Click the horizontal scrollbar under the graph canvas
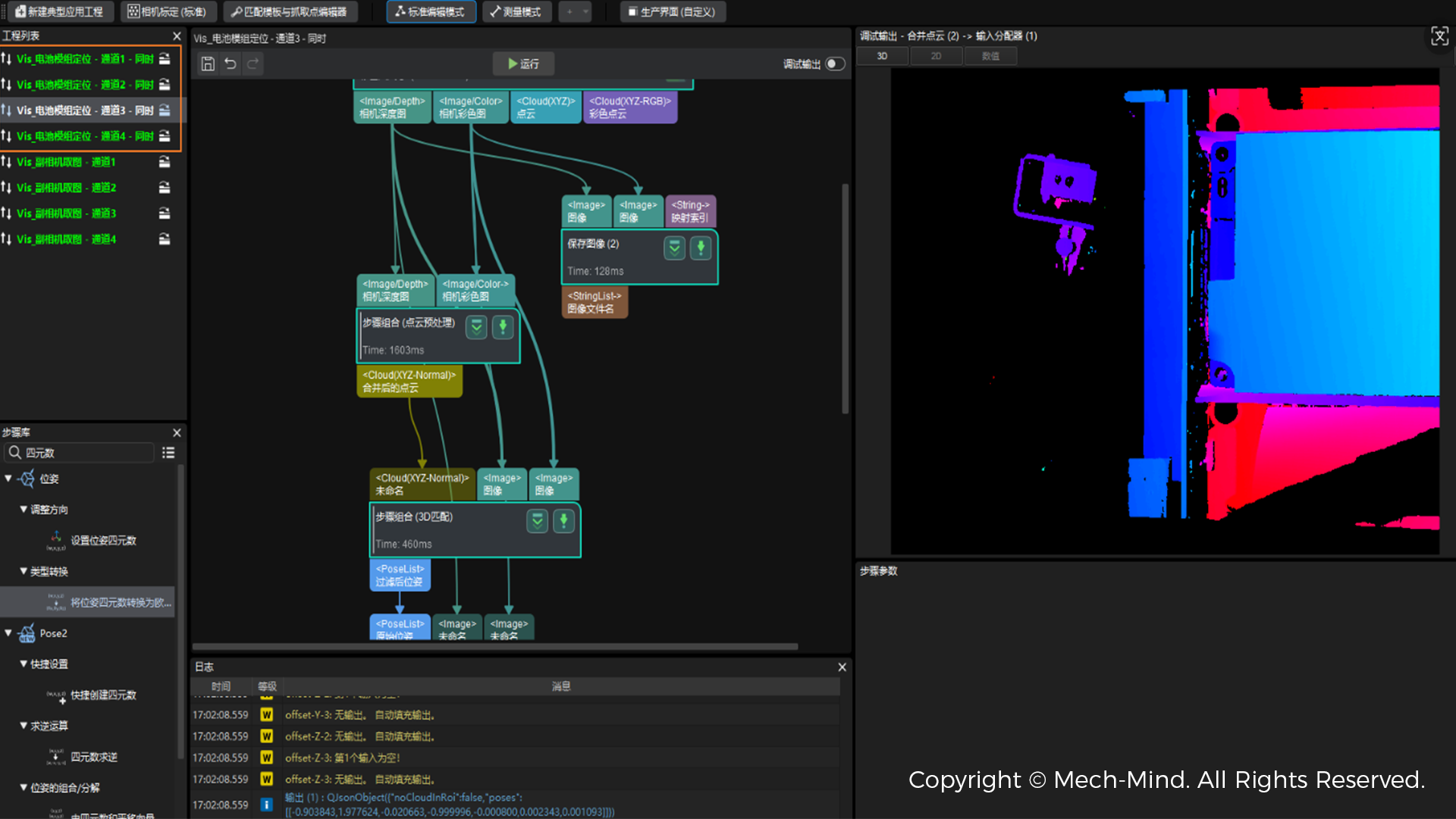This screenshot has height=819, width=1456. pyautogui.click(x=495, y=647)
